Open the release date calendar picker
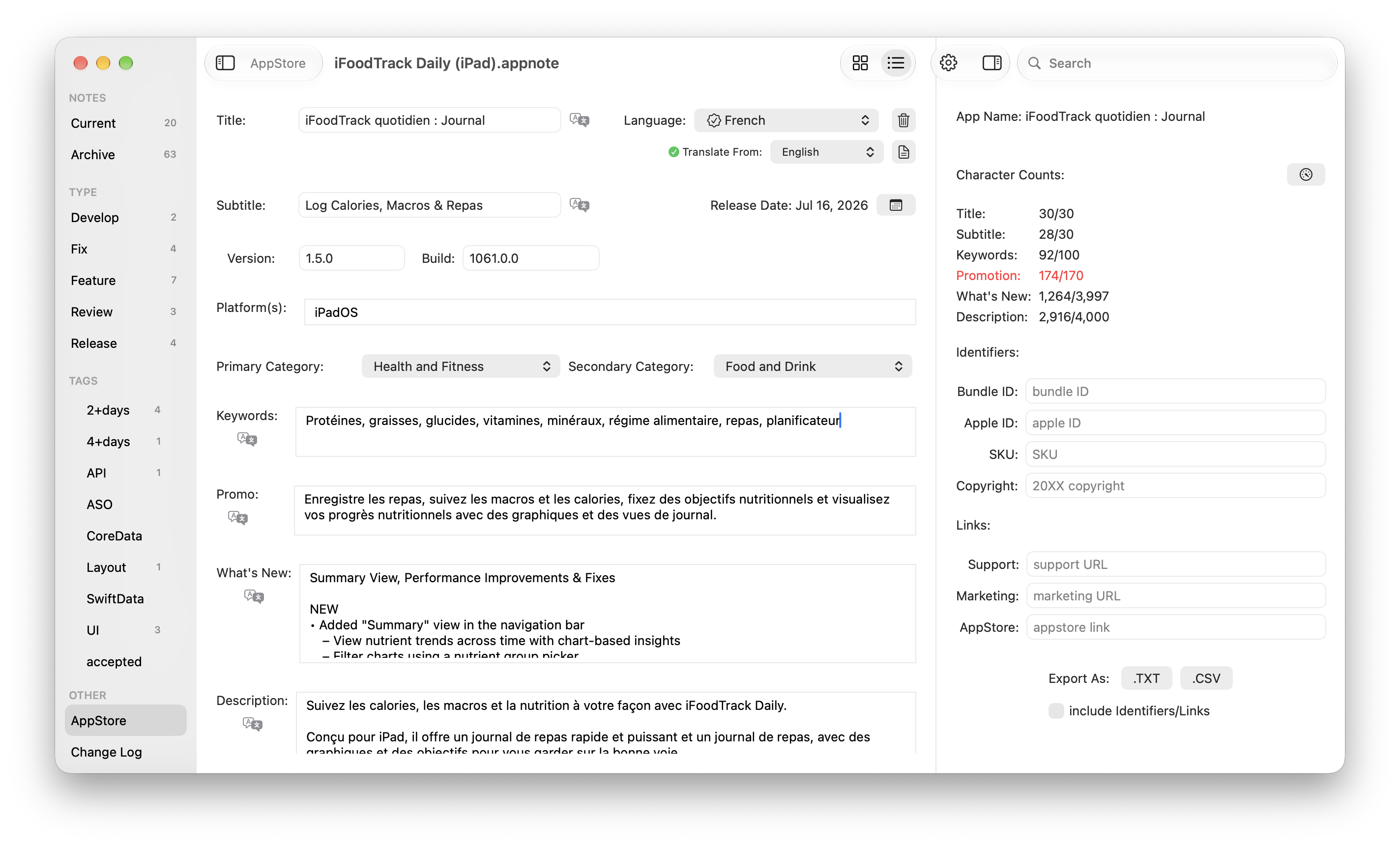Screen dimensions: 1400x846 896,205
